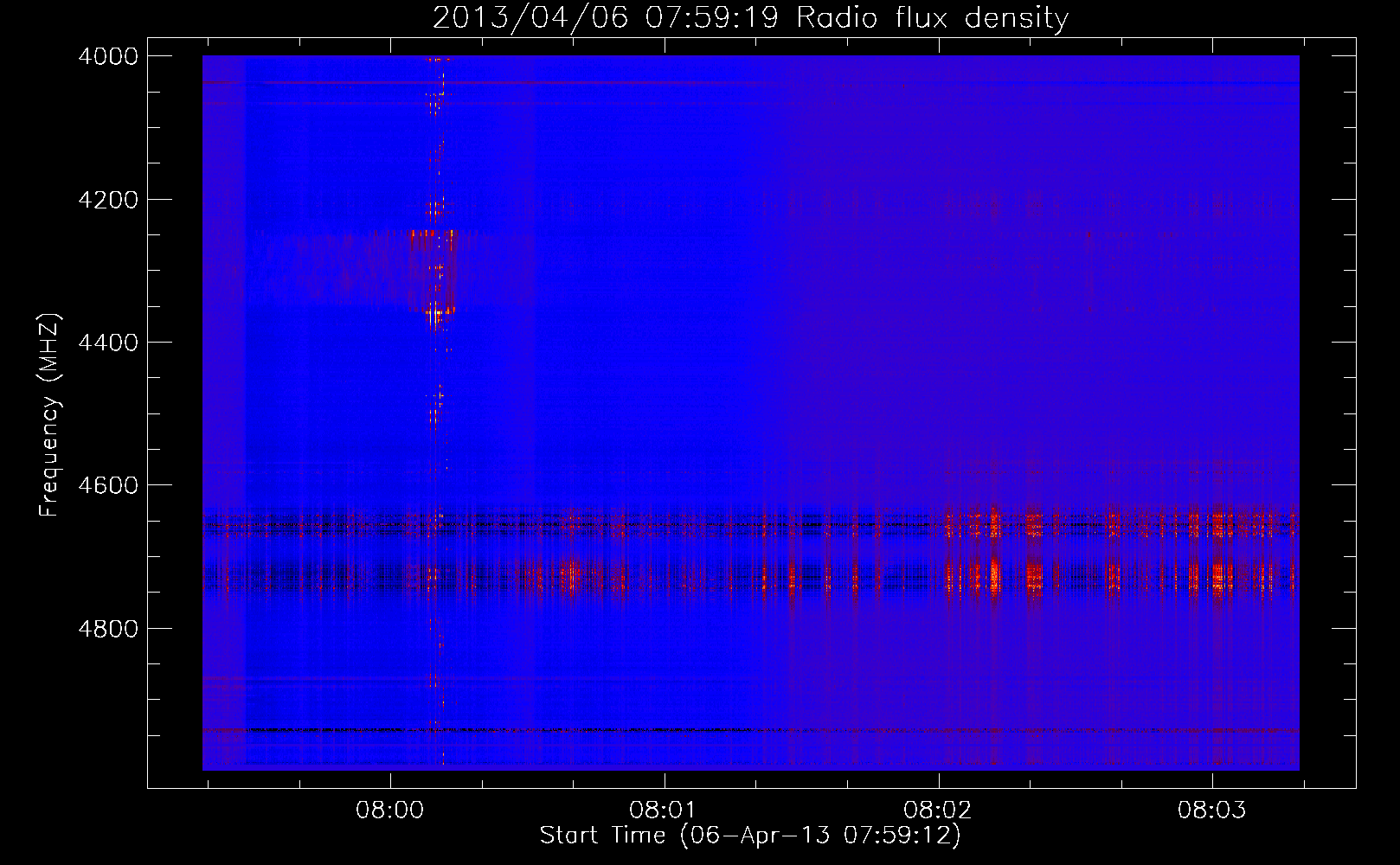Click the 08:01 time tick label
Image resolution: width=1400 pixels, height=865 pixels.
(x=664, y=811)
